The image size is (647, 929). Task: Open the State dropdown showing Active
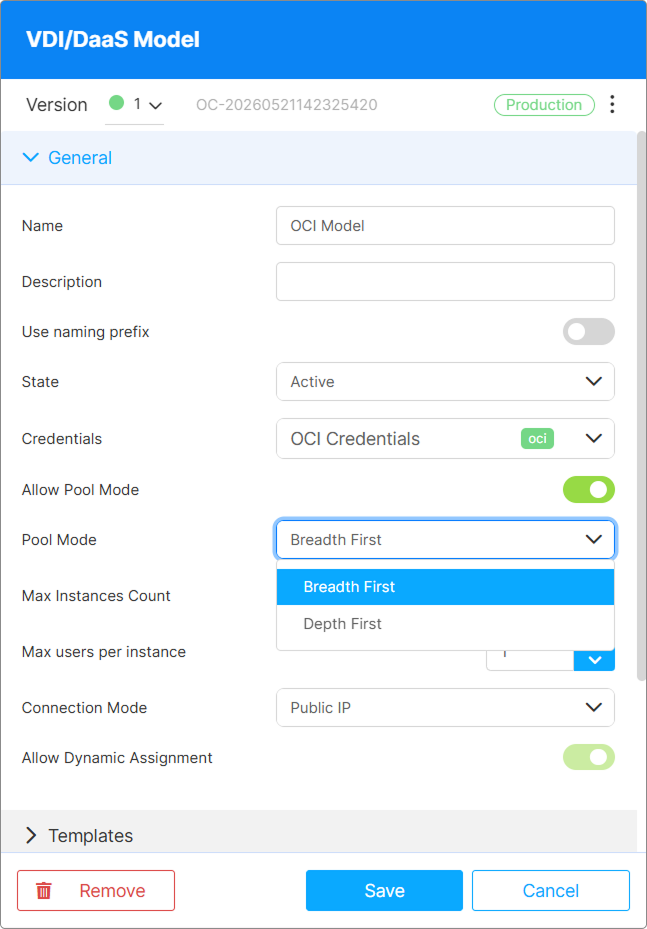pos(445,382)
